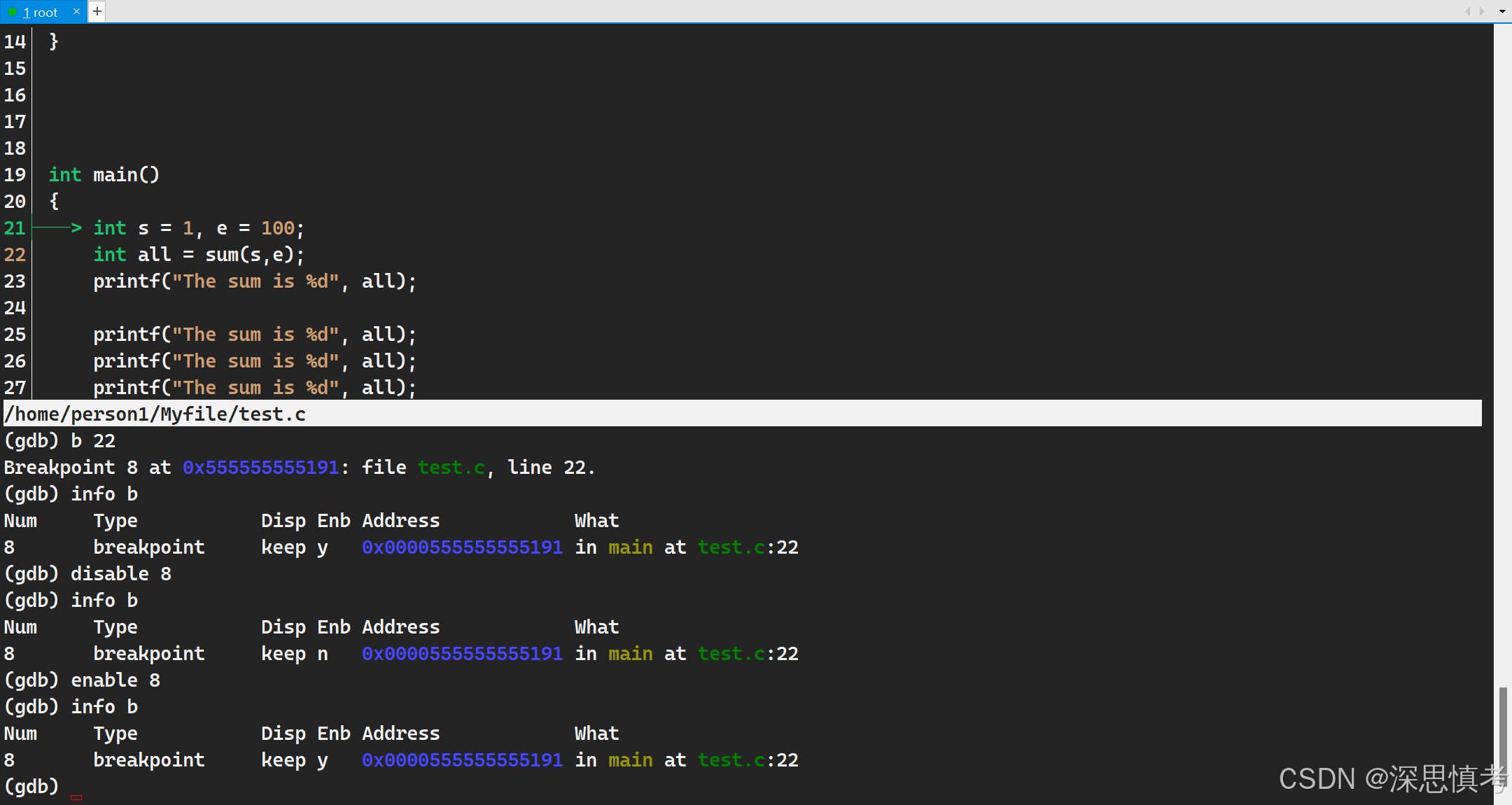
Task: Click highlighted line number 22 in gutter
Action: 15,254
